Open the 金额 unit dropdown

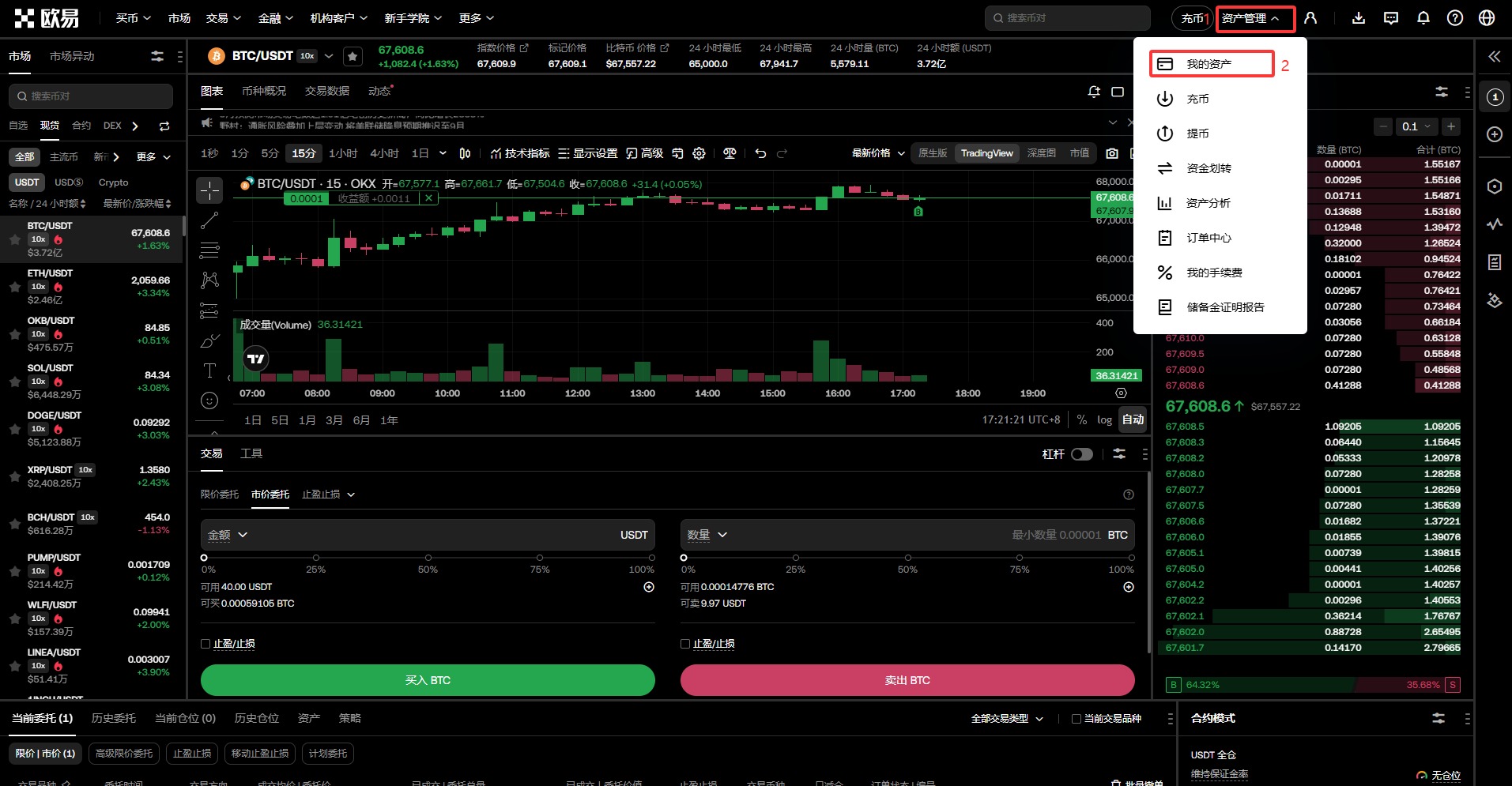click(228, 535)
